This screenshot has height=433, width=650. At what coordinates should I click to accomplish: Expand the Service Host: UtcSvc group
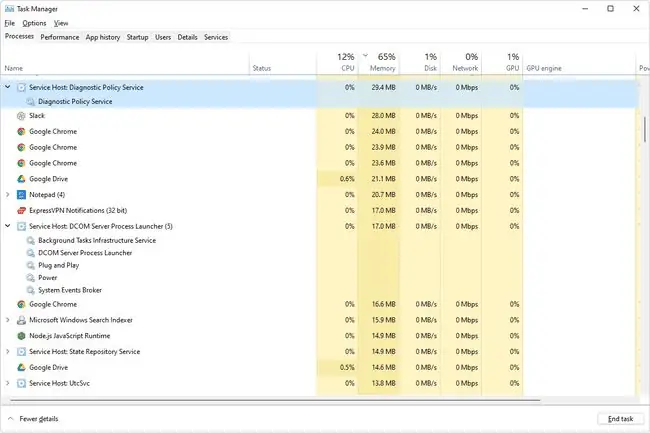pyautogui.click(x=7, y=383)
